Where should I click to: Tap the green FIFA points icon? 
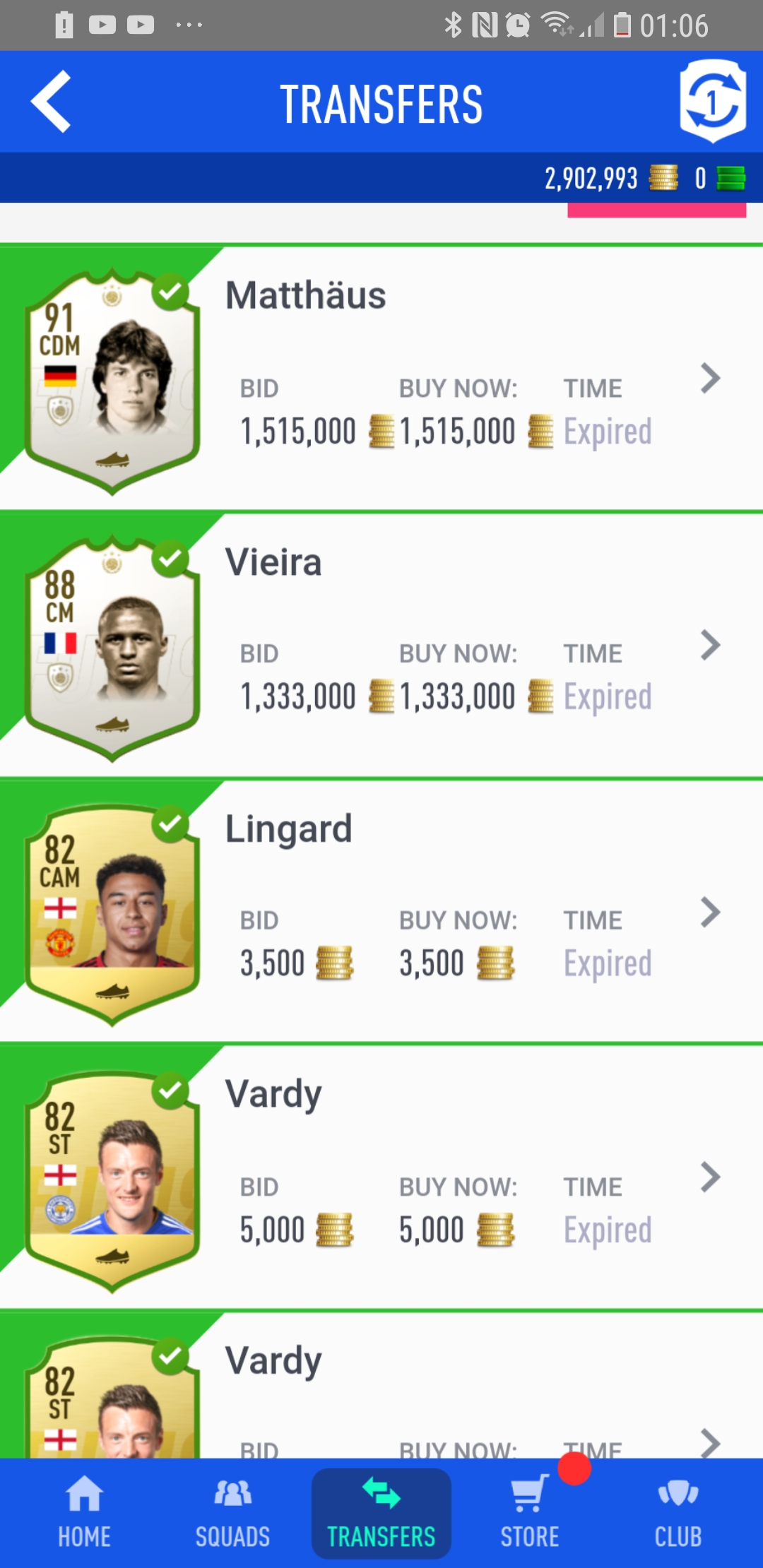tap(731, 178)
